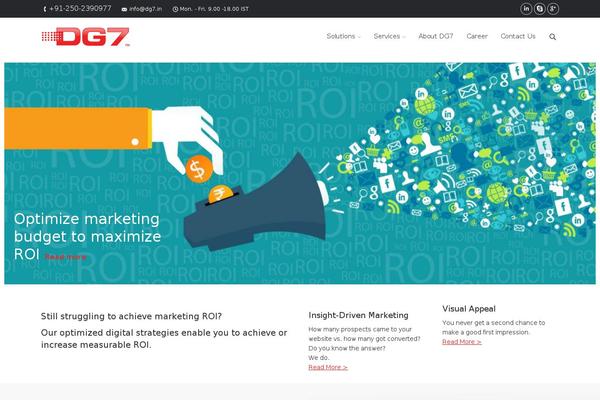Click the email envelope icon
The height and width of the screenshot is (400, 600).
124,9
